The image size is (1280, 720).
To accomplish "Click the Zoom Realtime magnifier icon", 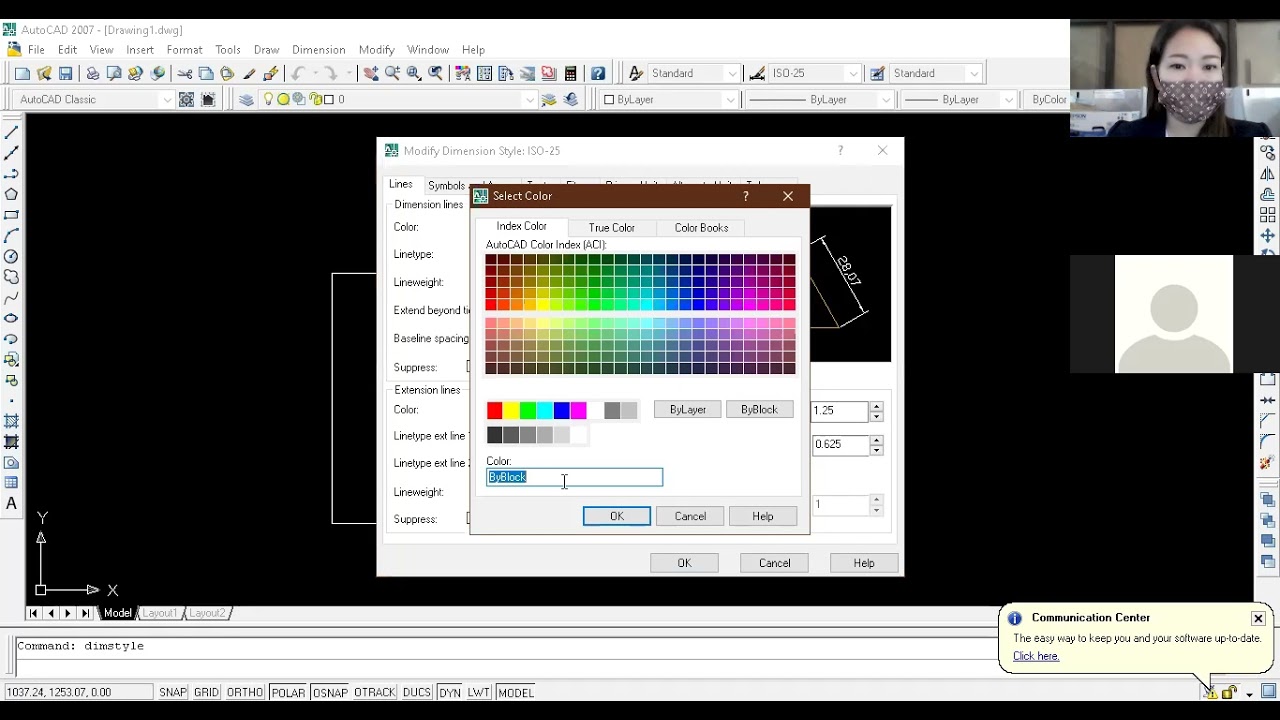I will coord(392,73).
